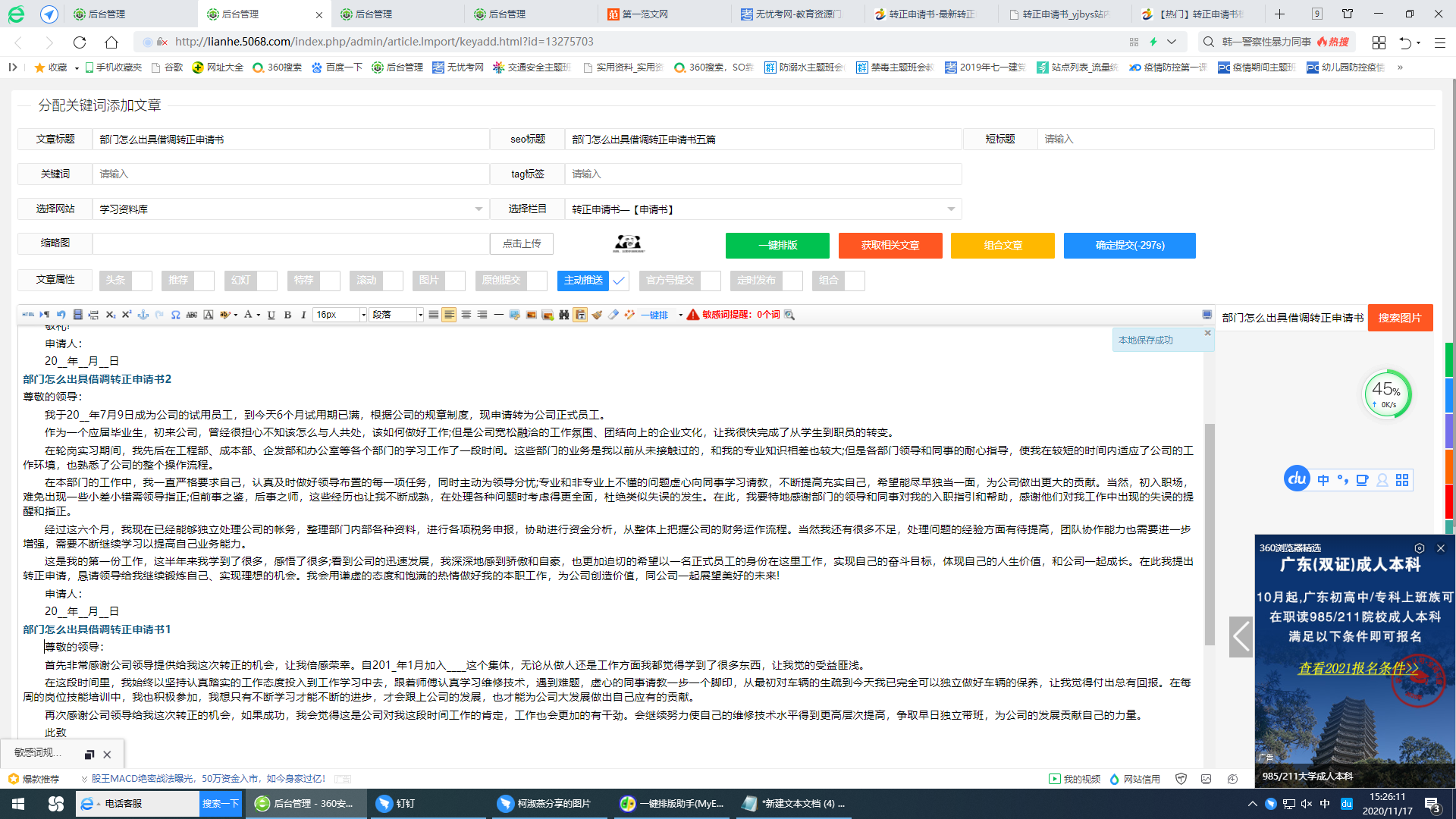The image size is (1456, 819).
Task: Insert a special character with the Ω icon
Action: [176, 314]
